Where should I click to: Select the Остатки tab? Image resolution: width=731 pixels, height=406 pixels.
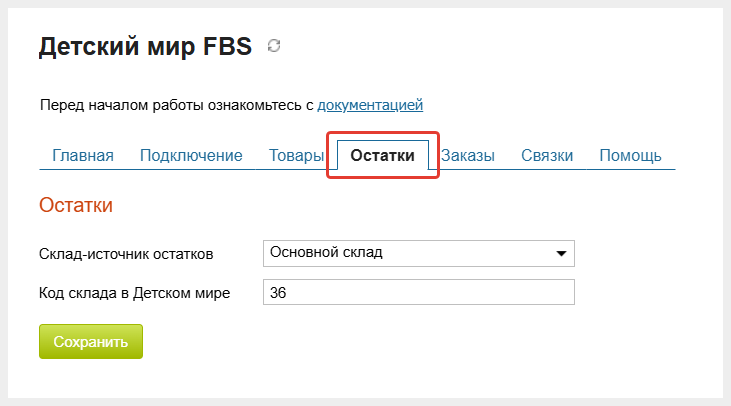point(382,155)
